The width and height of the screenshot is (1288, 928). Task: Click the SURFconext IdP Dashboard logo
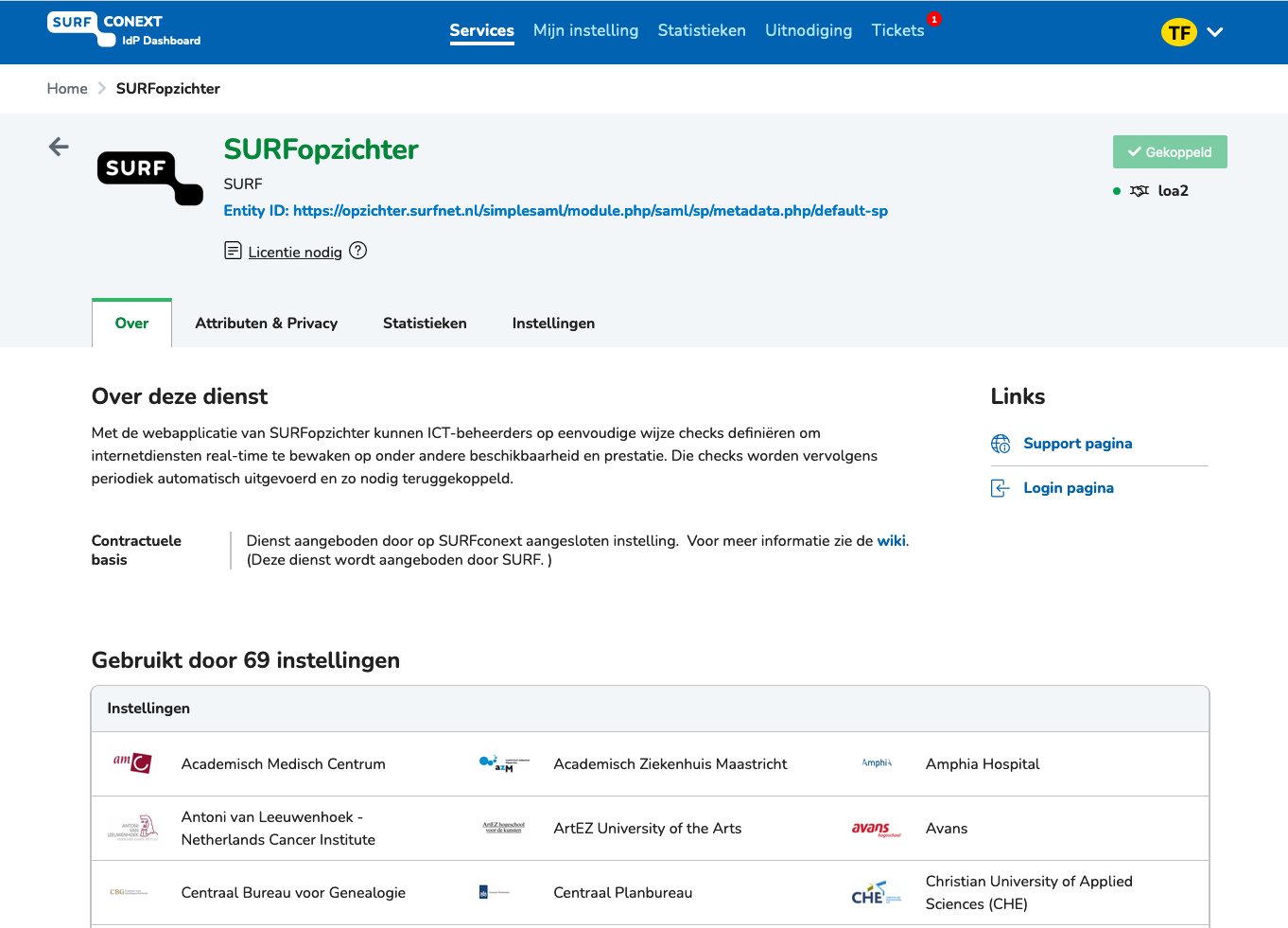point(124,30)
